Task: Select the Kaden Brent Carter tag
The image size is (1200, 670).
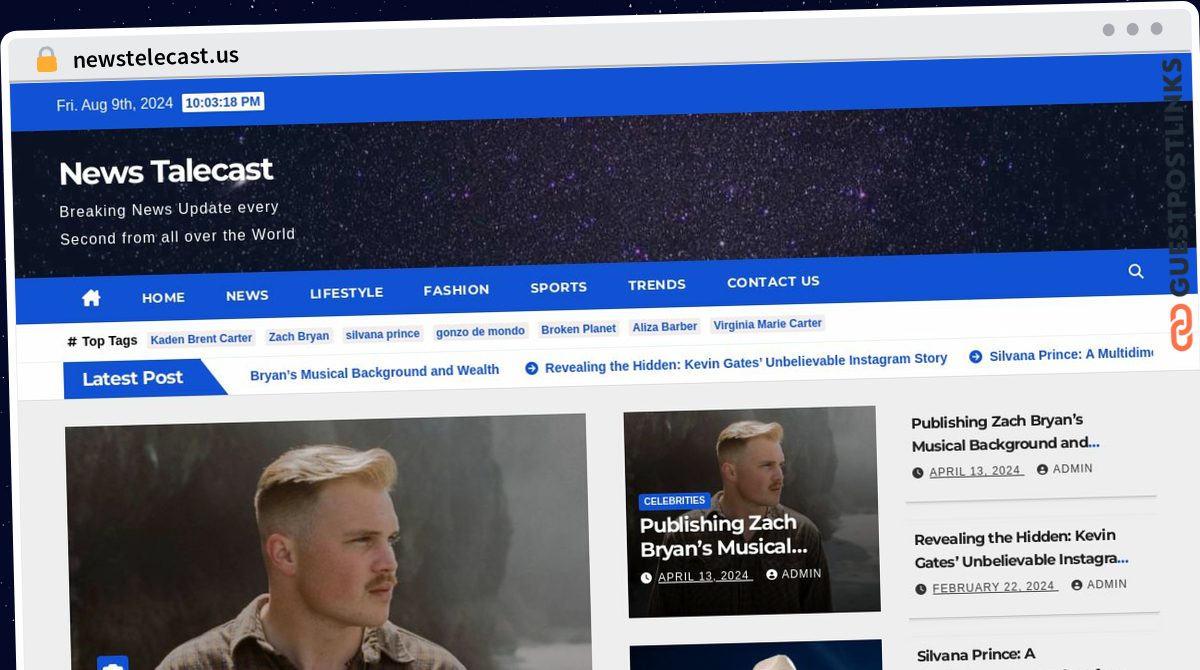Action: [201, 339]
